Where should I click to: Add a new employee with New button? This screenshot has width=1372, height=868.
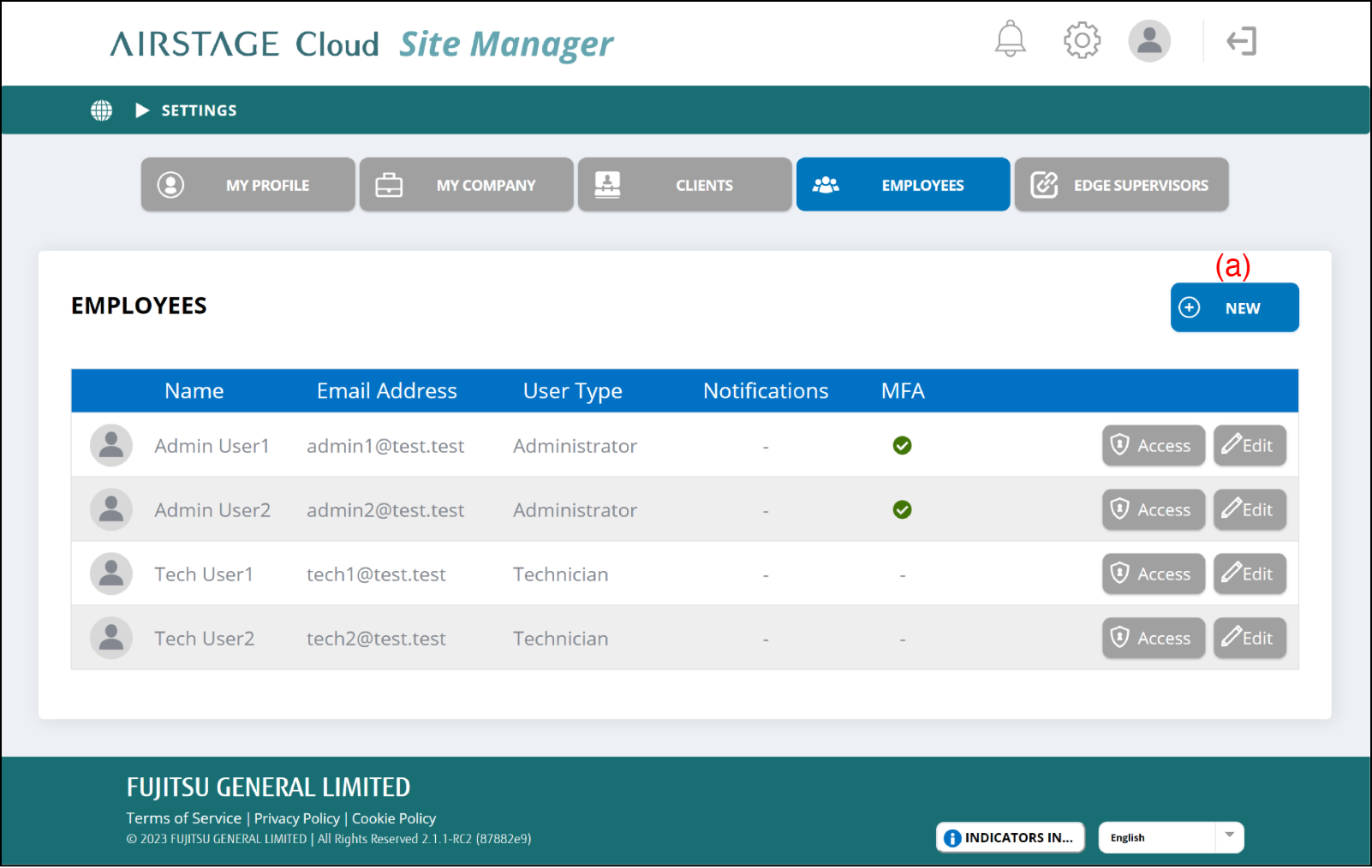[1234, 308]
